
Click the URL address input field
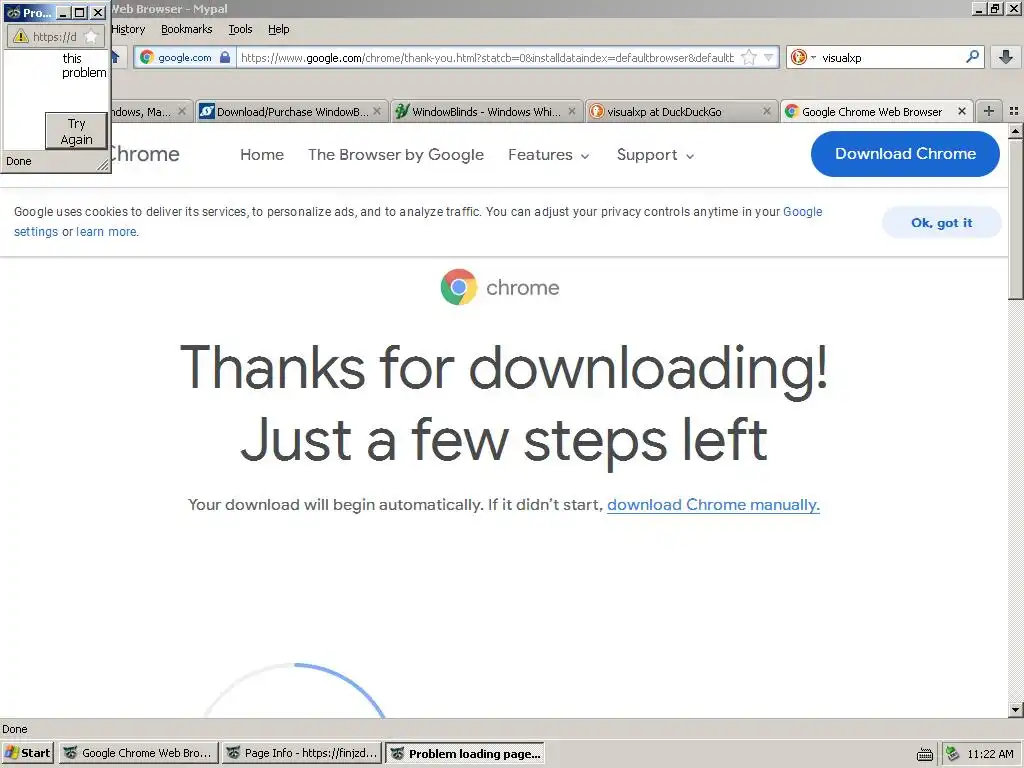tap(487, 57)
